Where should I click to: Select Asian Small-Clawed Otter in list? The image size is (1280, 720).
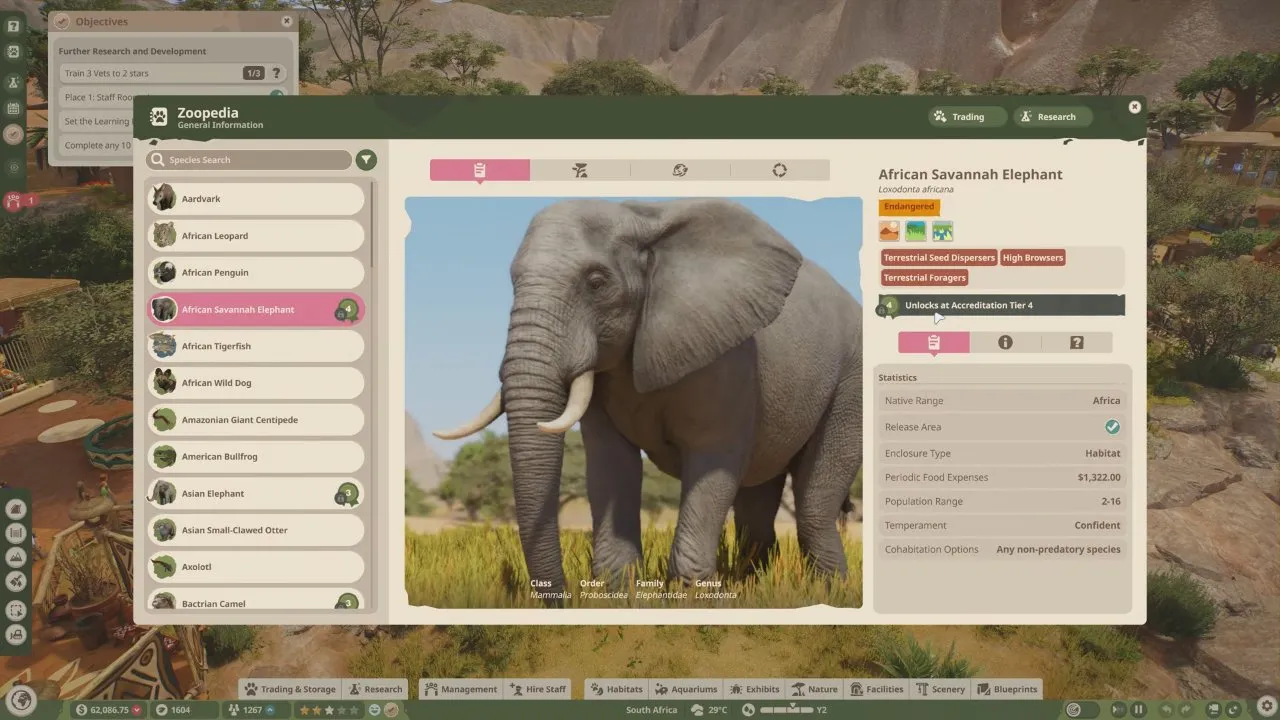tap(257, 530)
